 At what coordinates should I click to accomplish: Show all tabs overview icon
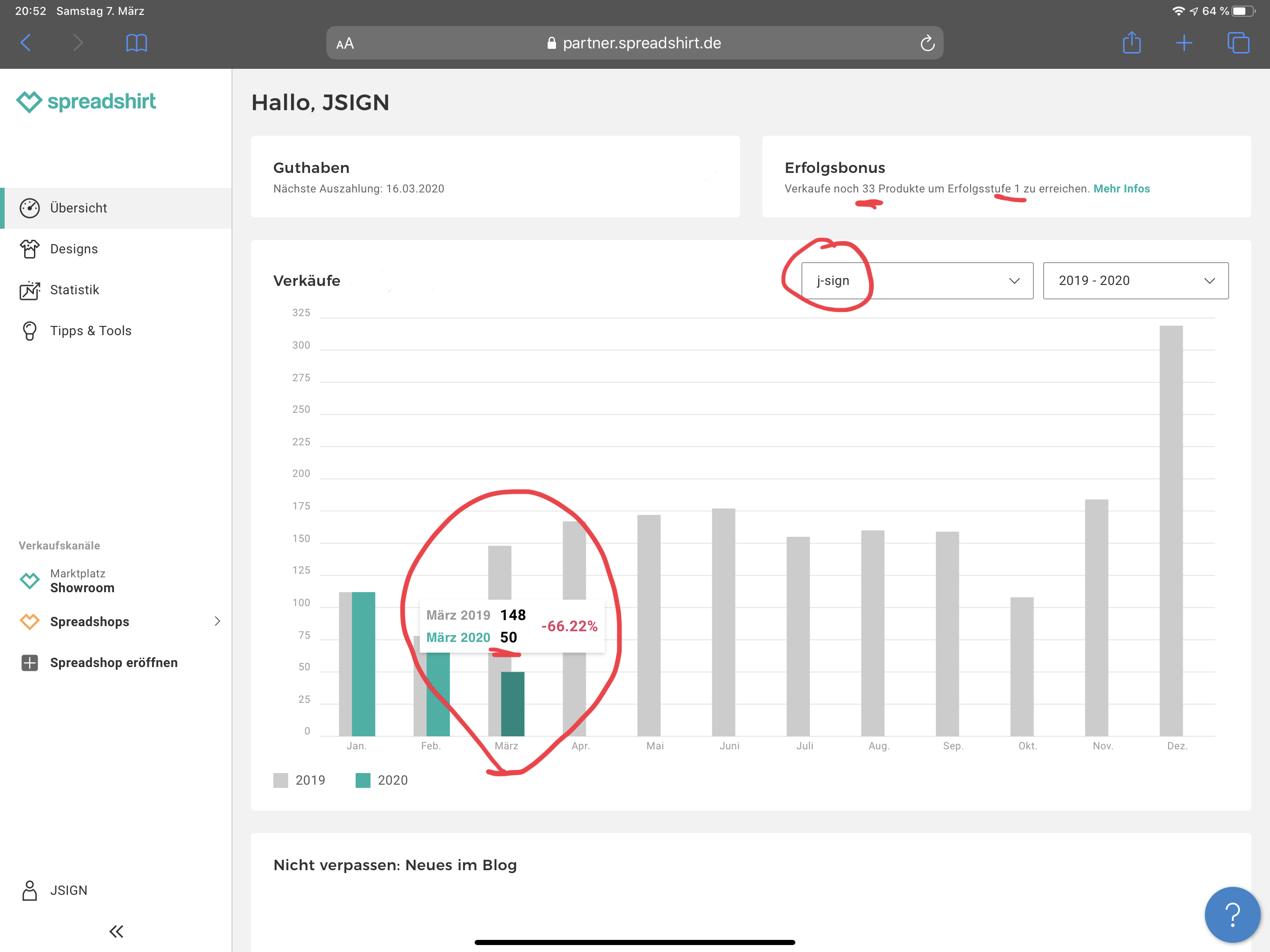(1237, 43)
